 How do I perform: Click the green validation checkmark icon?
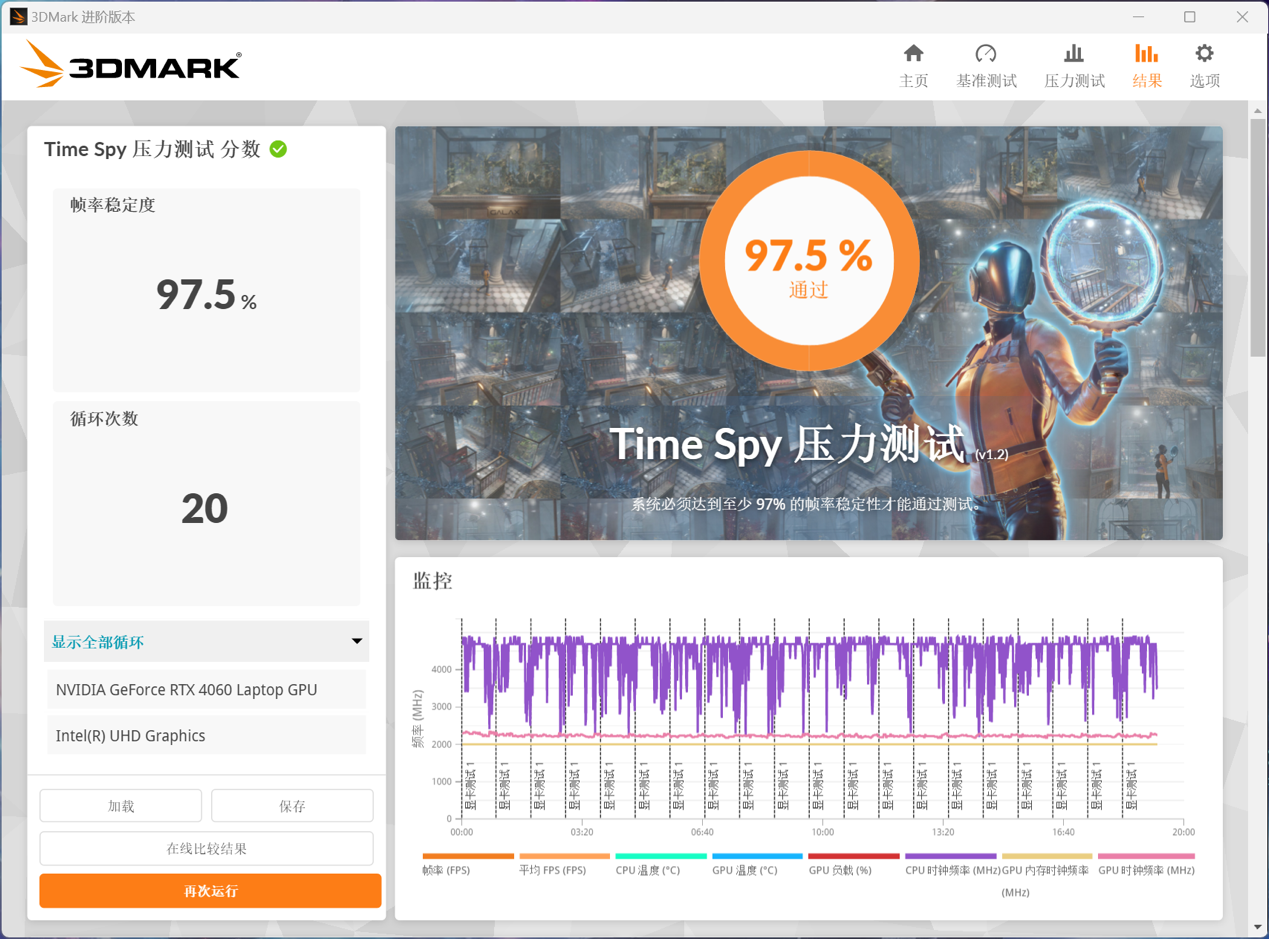(278, 149)
